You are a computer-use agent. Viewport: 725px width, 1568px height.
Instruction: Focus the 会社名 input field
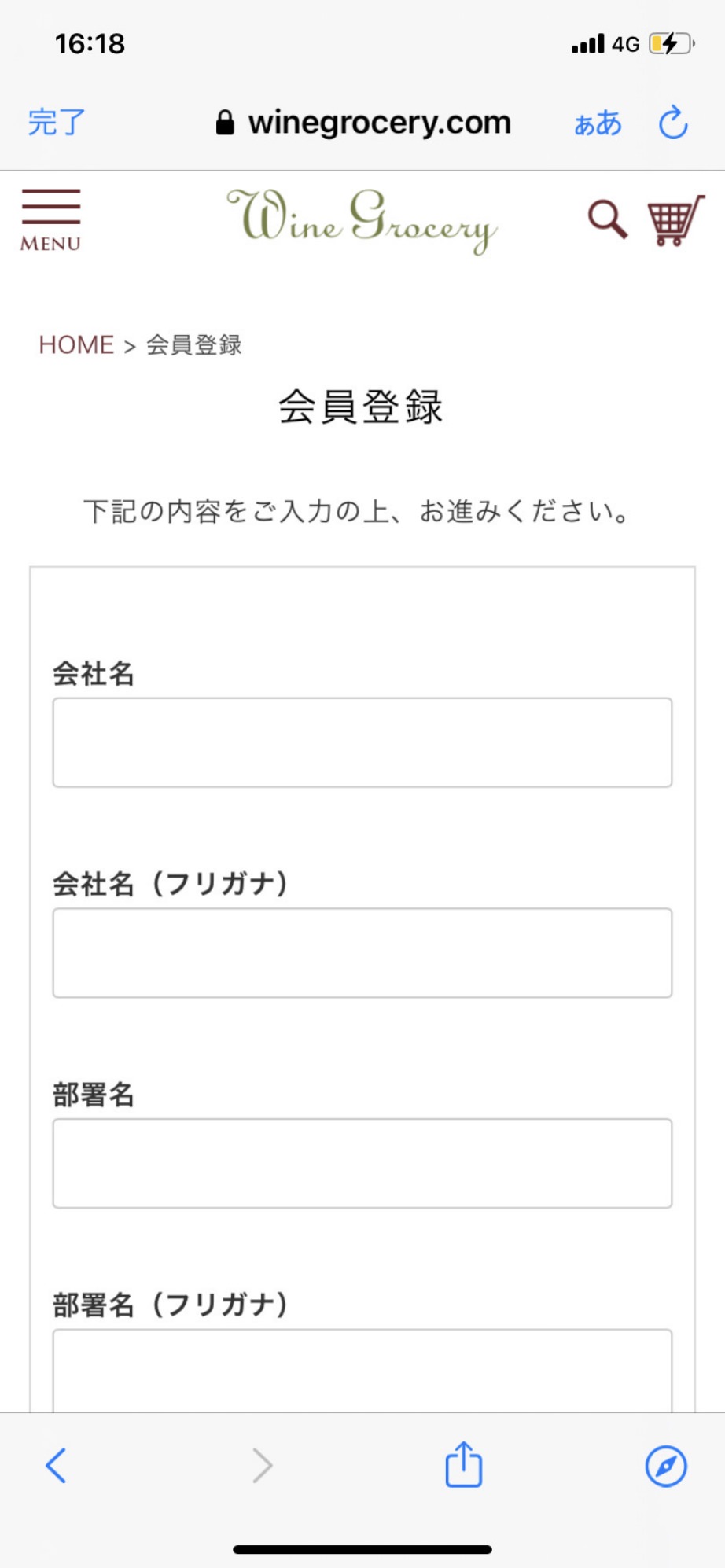pyautogui.click(x=362, y=742)
